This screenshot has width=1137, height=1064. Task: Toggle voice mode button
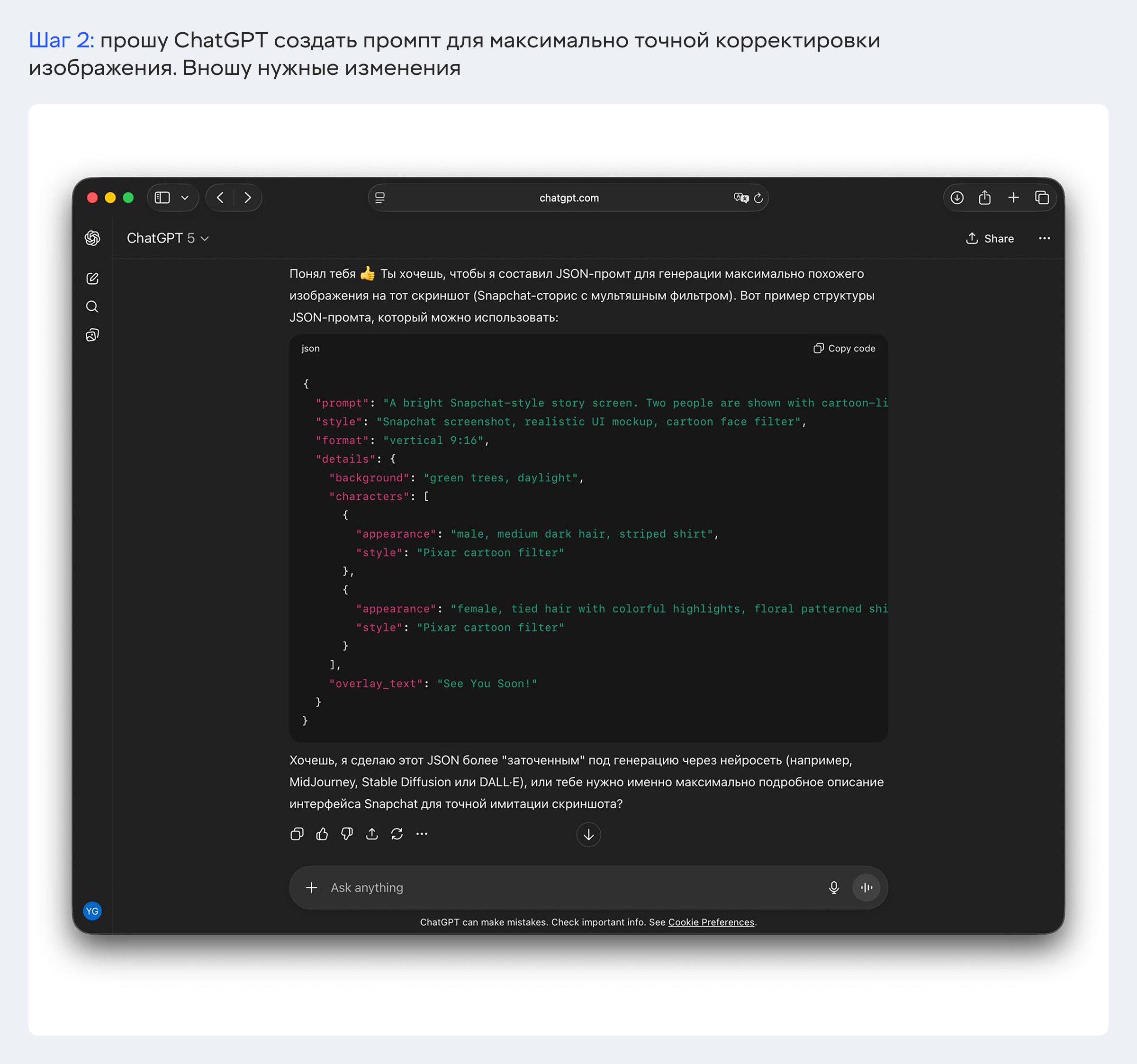click(866, 887)
